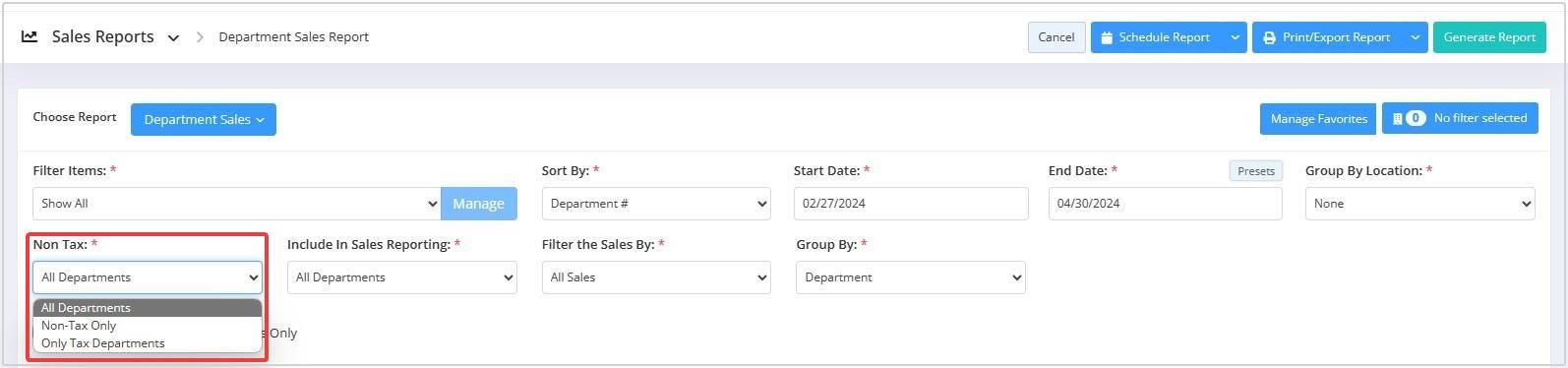1568x368 pixels.
Task: Open the Schedule Report arrow dropdown
Action: pos(1236,37)
